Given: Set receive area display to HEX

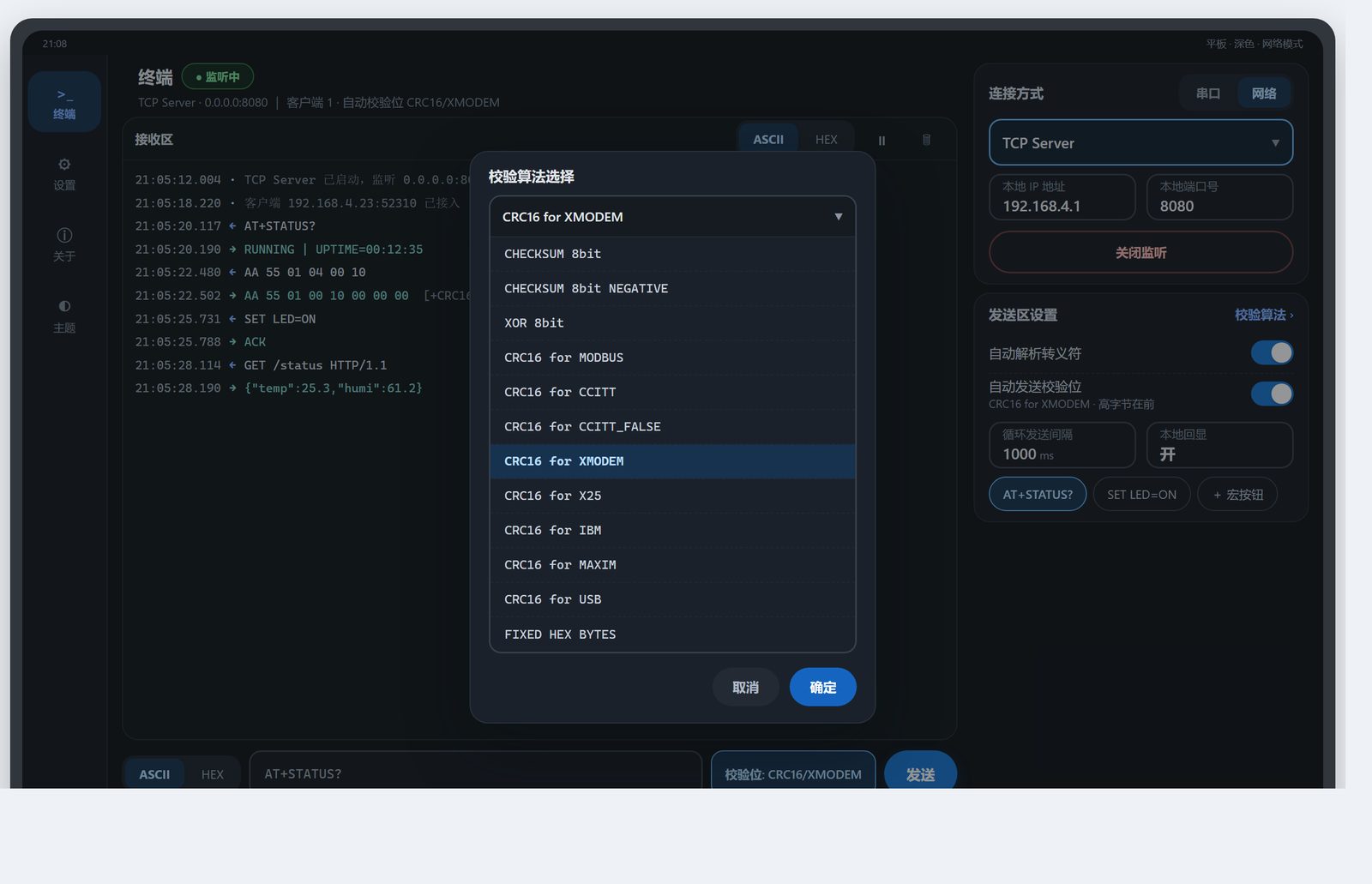Looking at the screenshot, I should [x=827, y=139].
